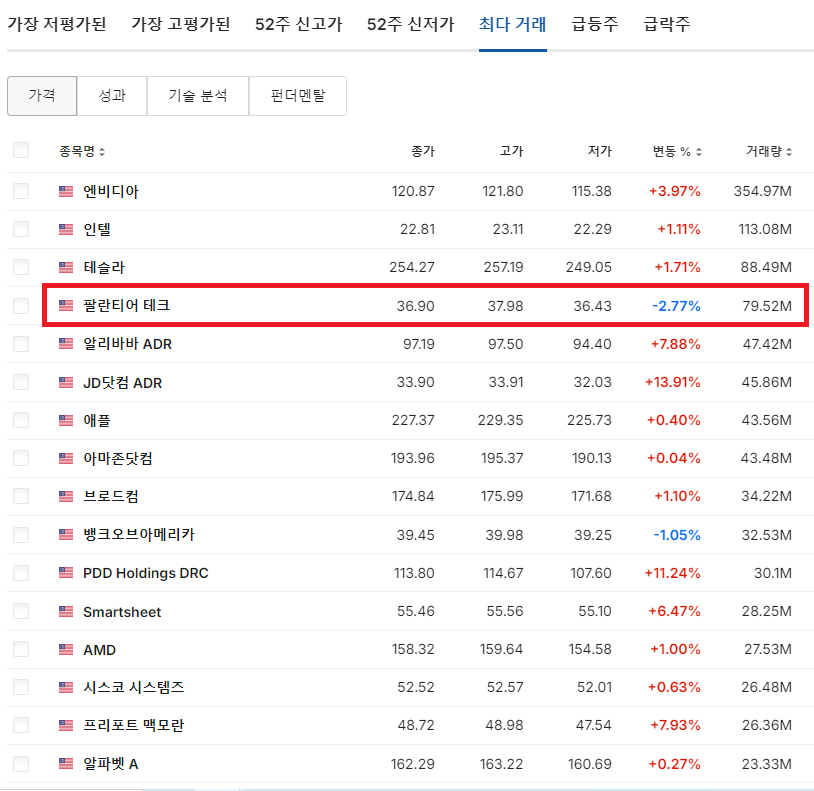
Task: Click the US flag icon next to 엔비디아
Action: [66, 192]
